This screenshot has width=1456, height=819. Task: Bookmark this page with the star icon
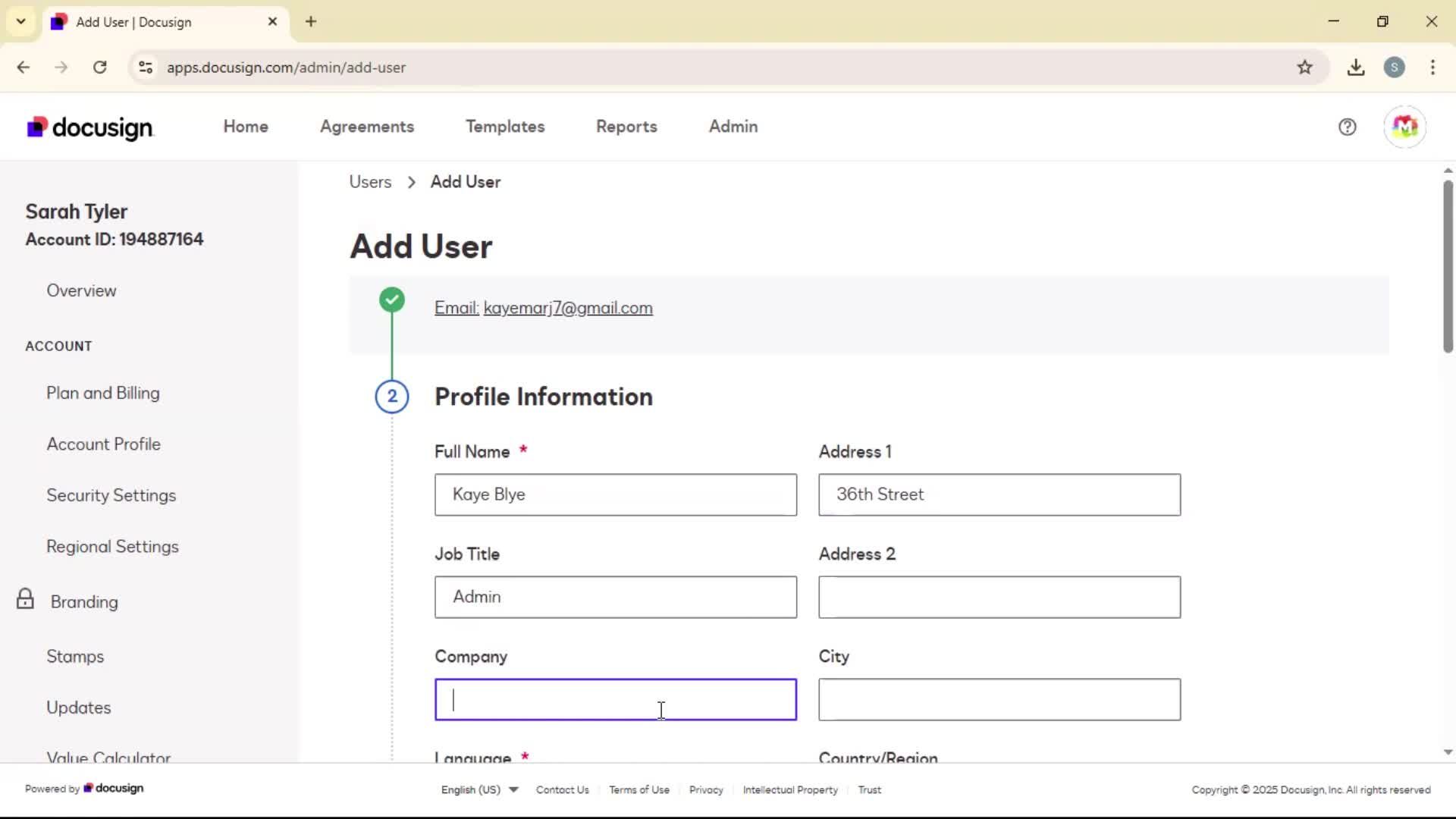tap(1304, 67)
